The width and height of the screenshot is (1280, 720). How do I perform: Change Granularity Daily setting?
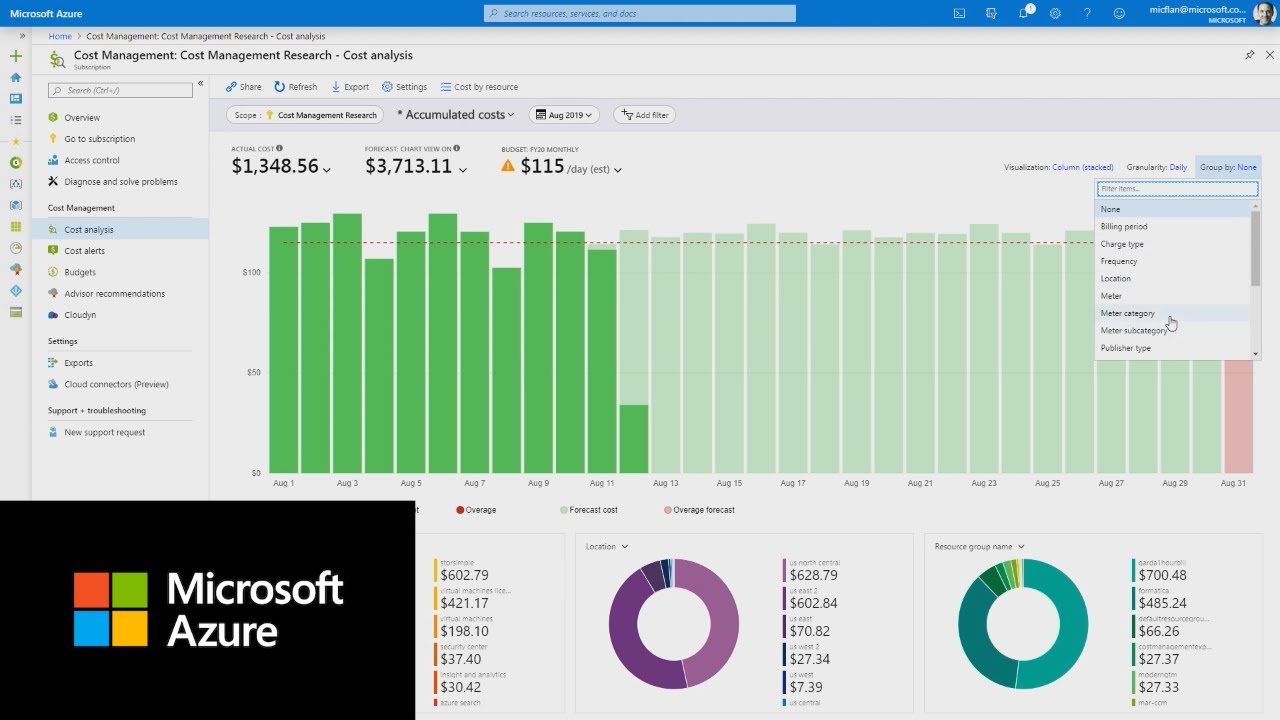[1157, 167]
